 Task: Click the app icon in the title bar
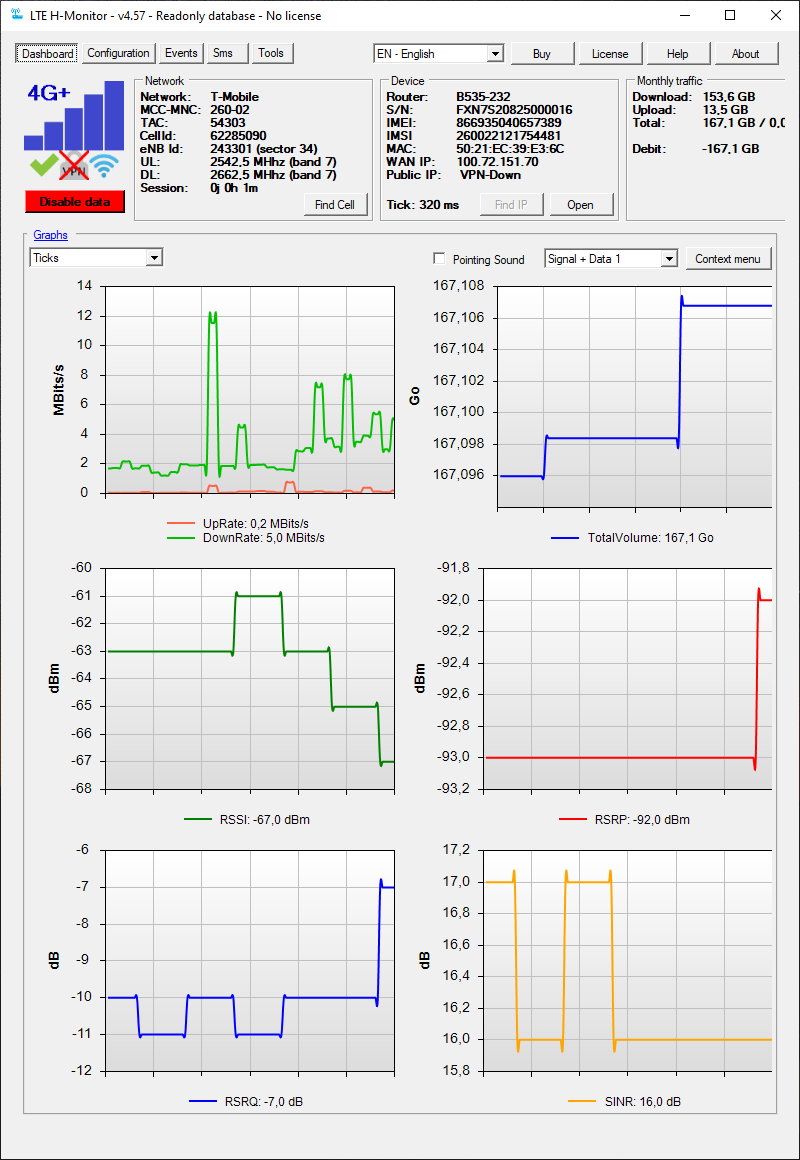coord(16,15)
